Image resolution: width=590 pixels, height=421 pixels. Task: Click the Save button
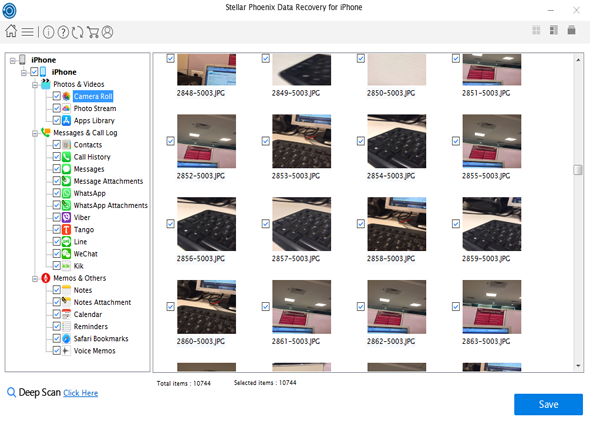[x=548, y=404]
